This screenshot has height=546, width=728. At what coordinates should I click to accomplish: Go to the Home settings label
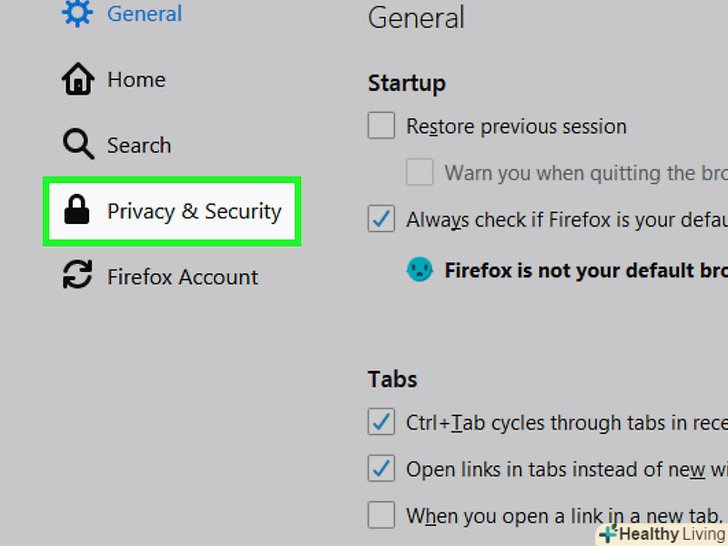pos(136,80)
